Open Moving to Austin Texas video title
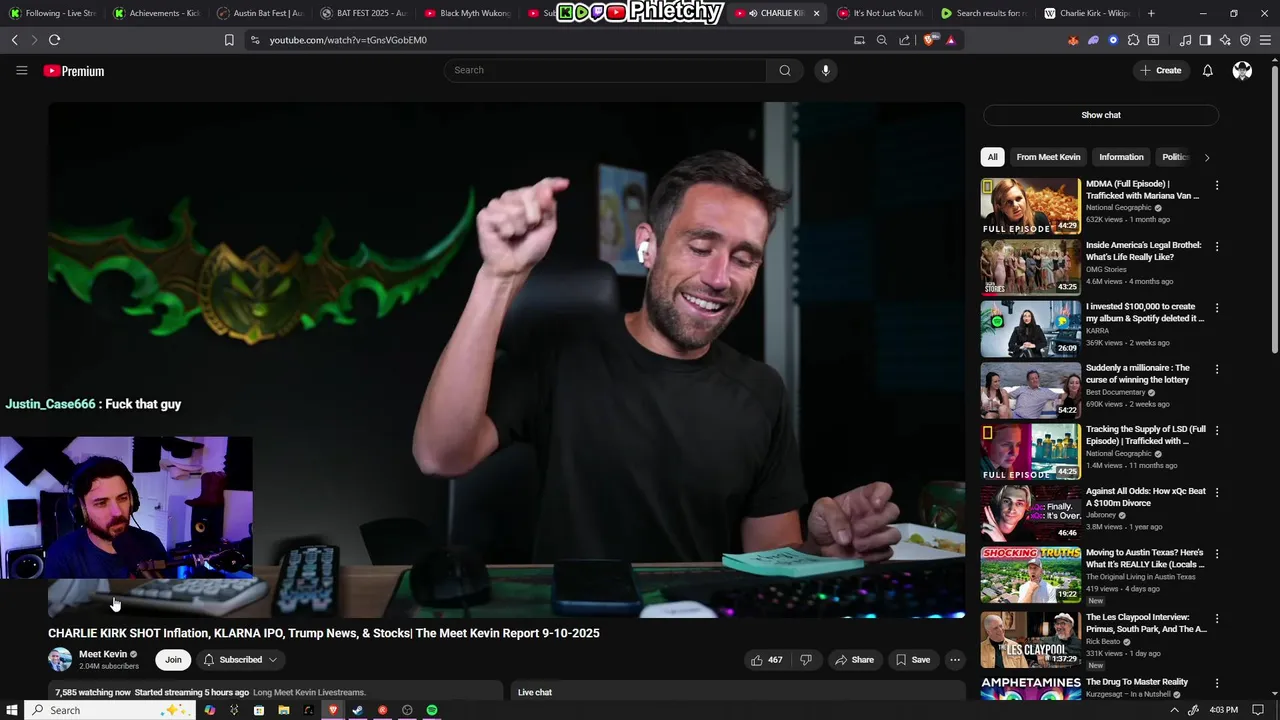1280x720 pixels. 1145,558
